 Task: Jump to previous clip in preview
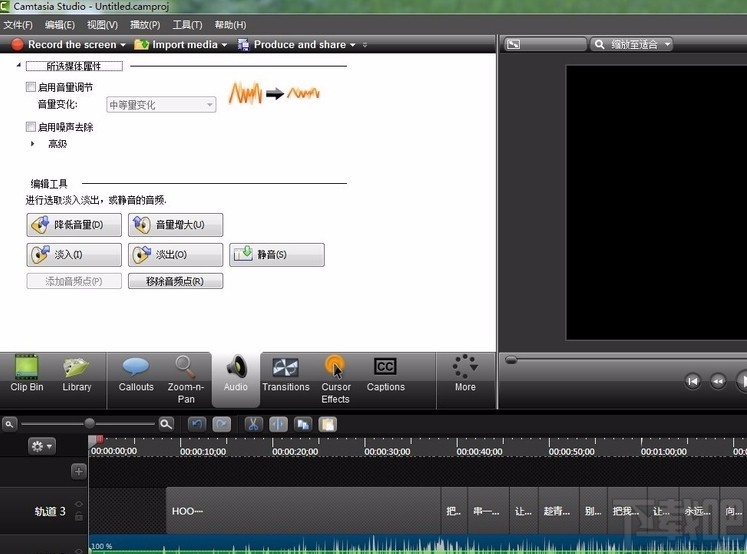point(693,381)
